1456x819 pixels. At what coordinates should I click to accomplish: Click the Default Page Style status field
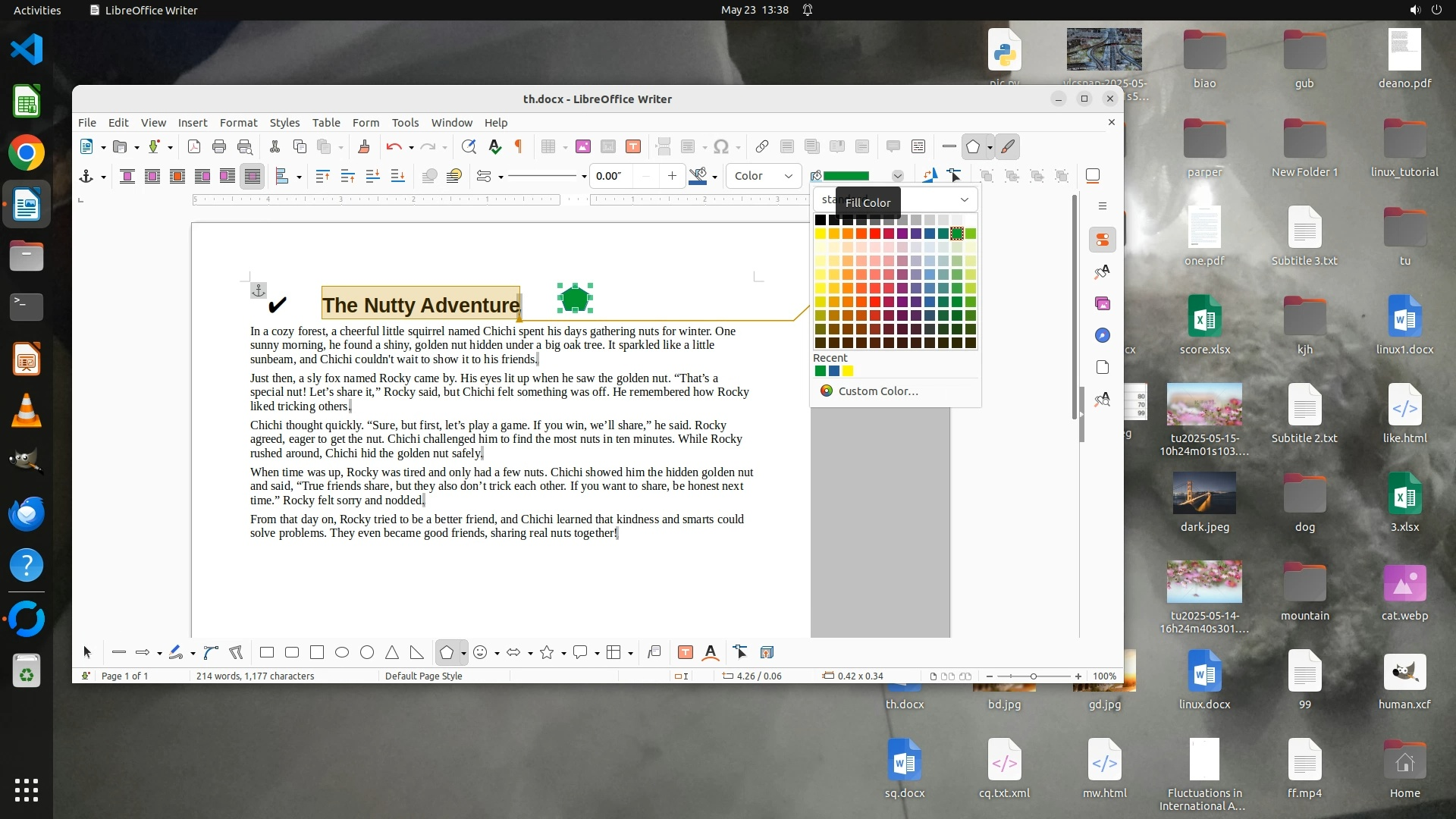423,676
